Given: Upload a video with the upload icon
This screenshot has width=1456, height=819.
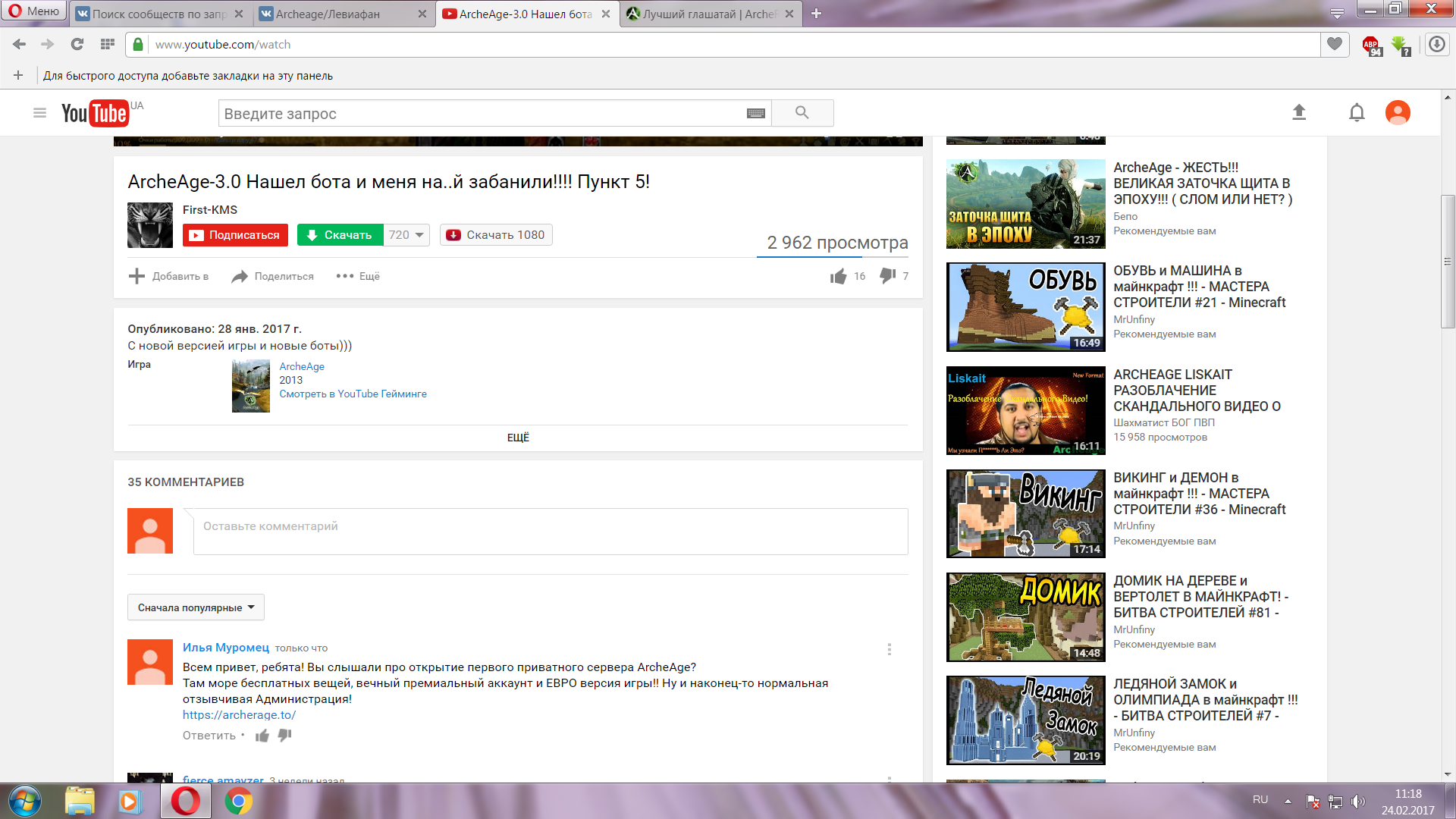Looking at the screenshot, I should [x=1299, y=112].
